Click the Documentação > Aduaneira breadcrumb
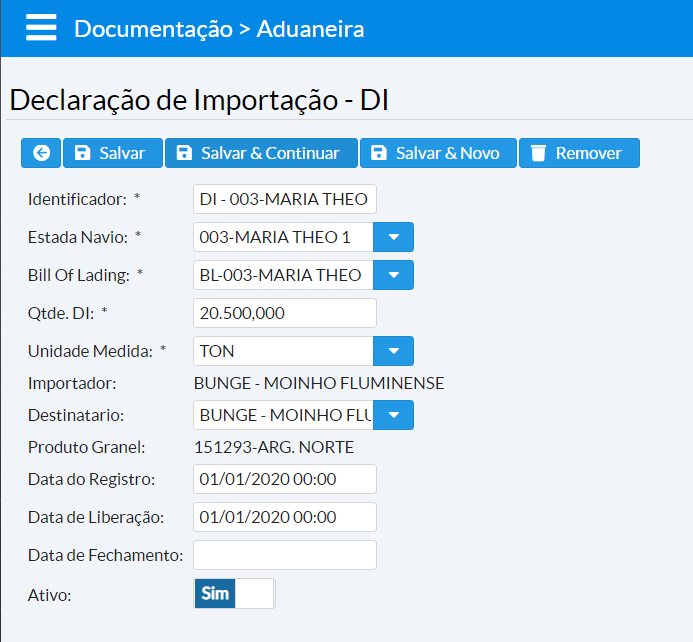Screen dimensions: 693x642 [219, 29]
